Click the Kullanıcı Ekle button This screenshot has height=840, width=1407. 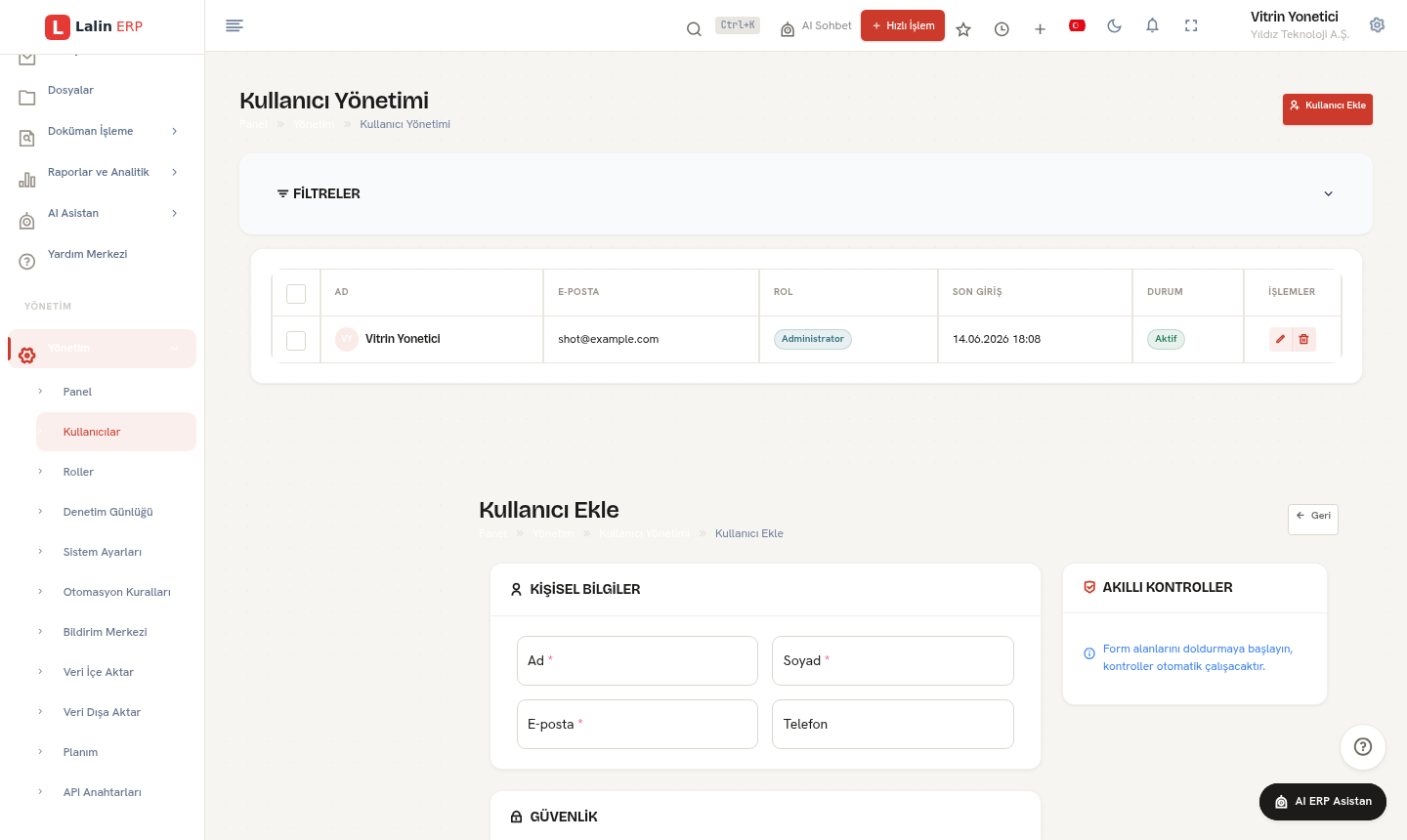click(1328, 108)
